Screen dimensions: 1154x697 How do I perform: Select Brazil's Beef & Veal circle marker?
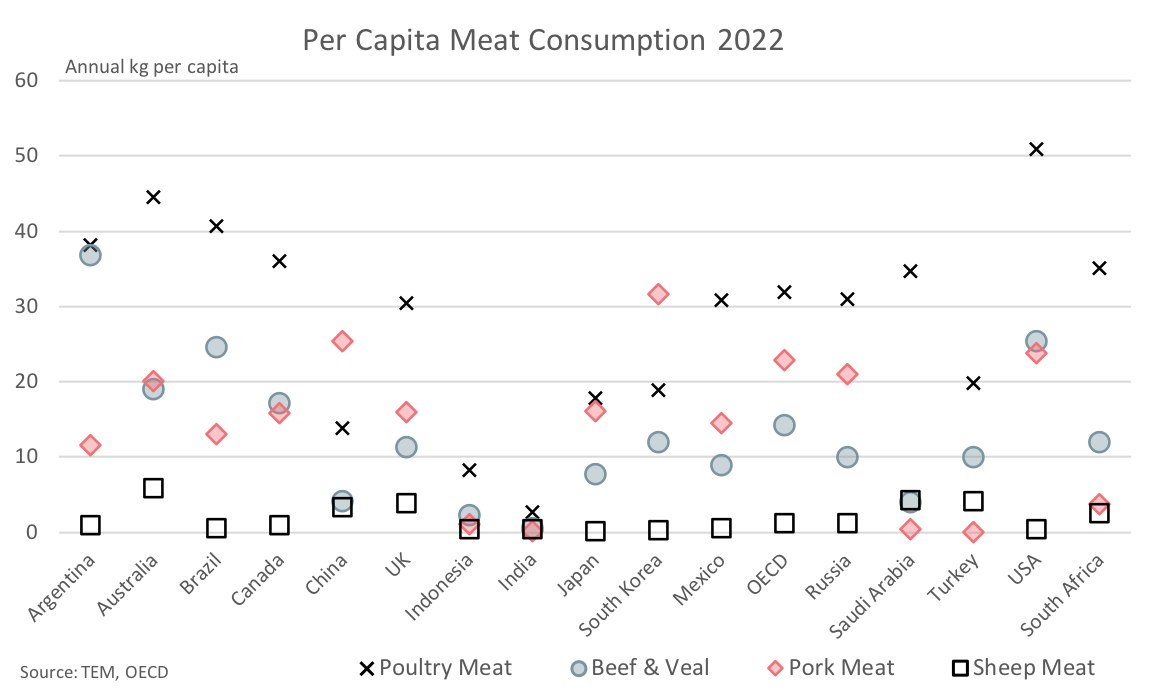coord(216,347)
